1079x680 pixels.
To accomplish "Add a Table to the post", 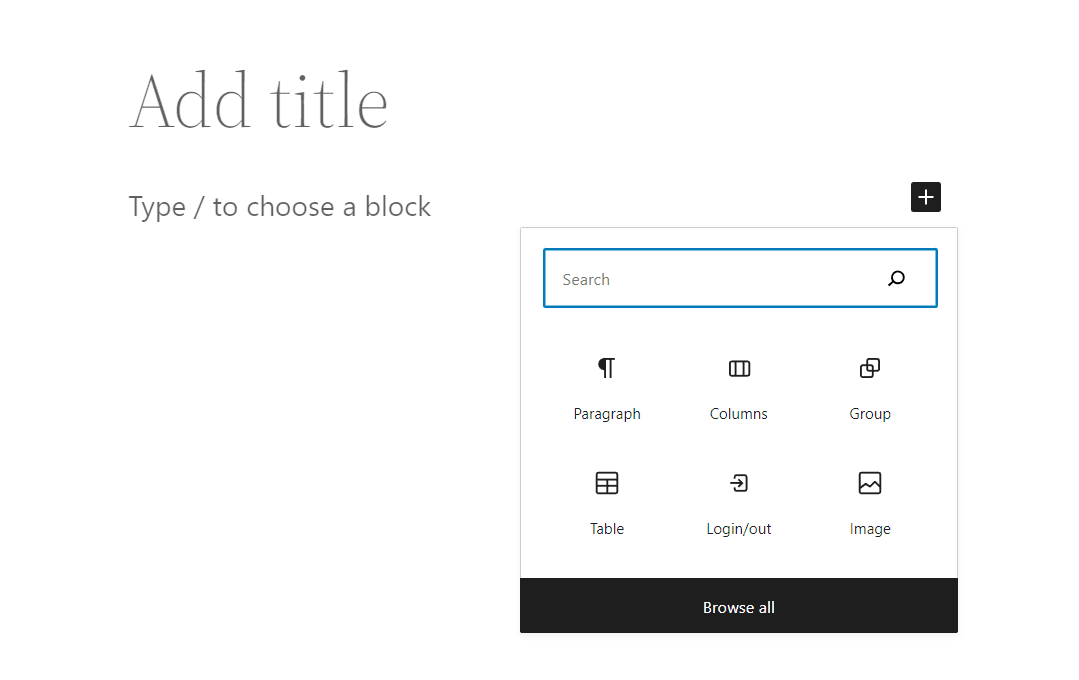I will click(607, 503).
